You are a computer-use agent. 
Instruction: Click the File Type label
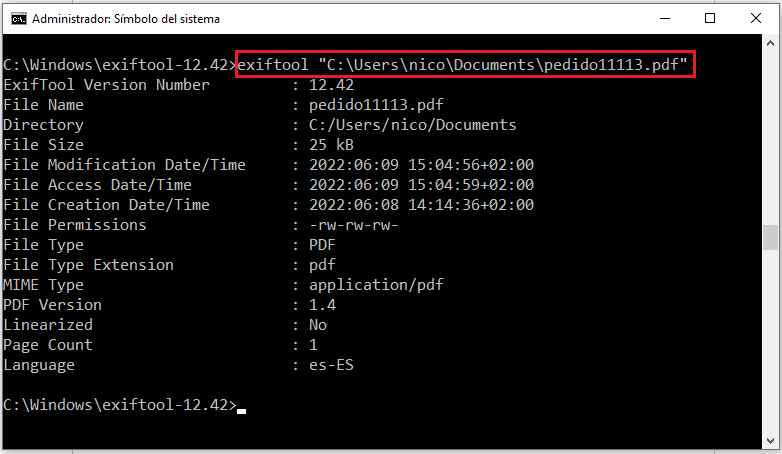43,245
